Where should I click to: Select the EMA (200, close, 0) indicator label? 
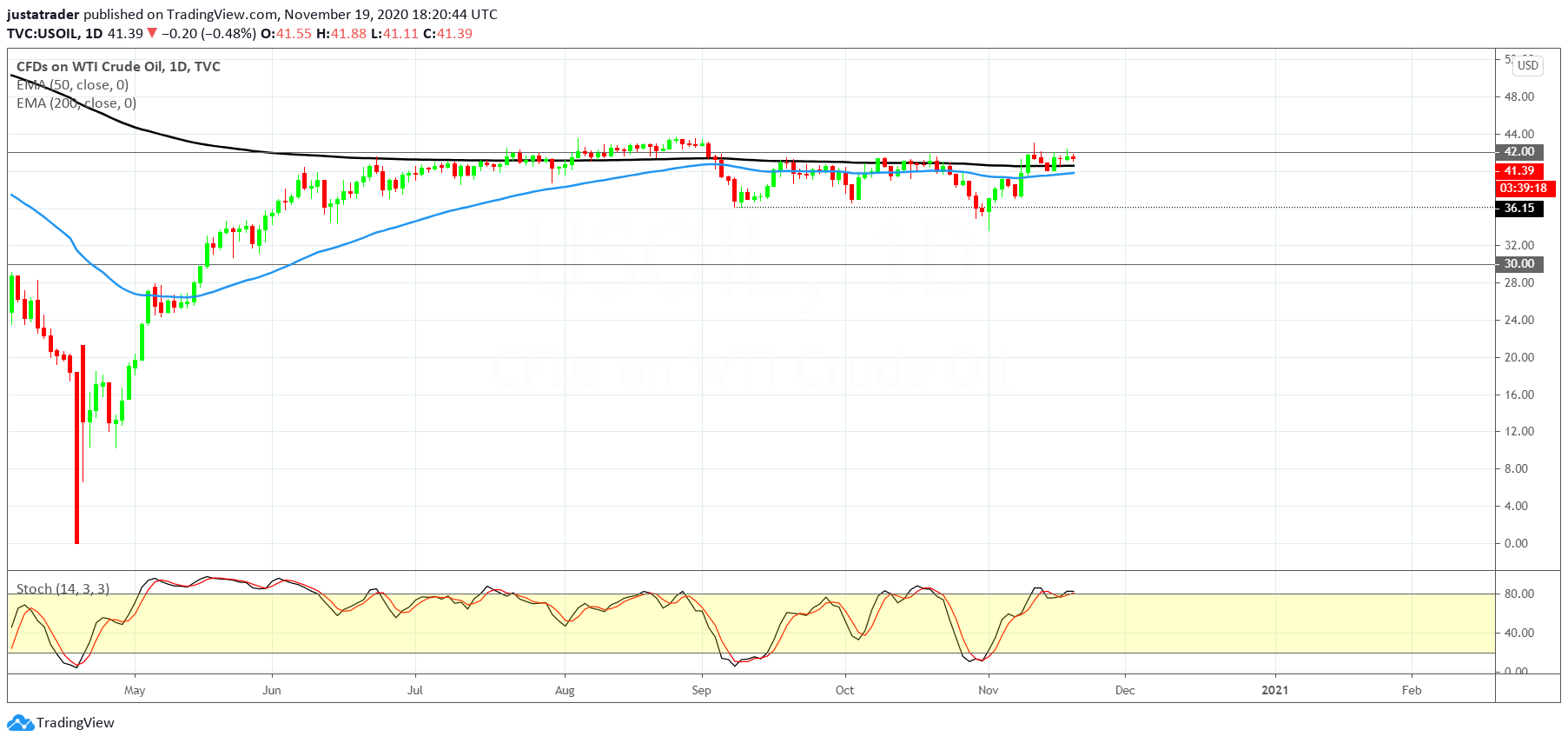pos(76,103)
